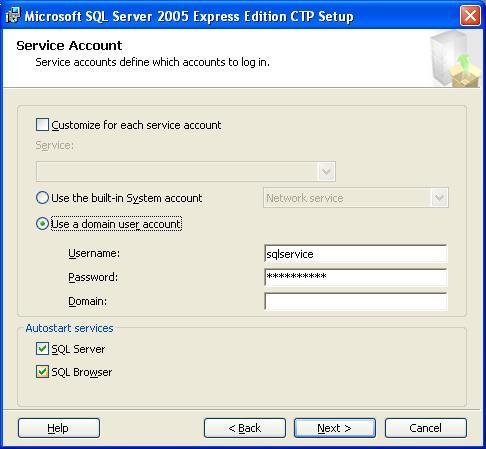486x449 pixels.
Task: Click the Help button
Action: [59, 428]
